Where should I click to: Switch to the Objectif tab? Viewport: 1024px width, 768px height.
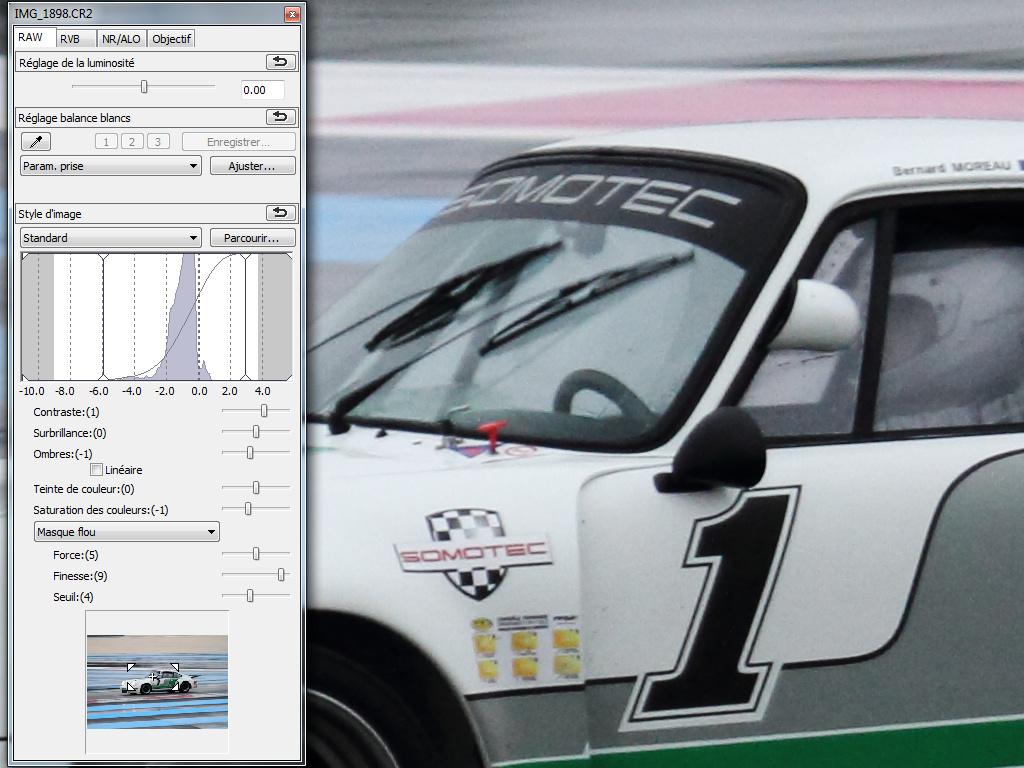171,39
